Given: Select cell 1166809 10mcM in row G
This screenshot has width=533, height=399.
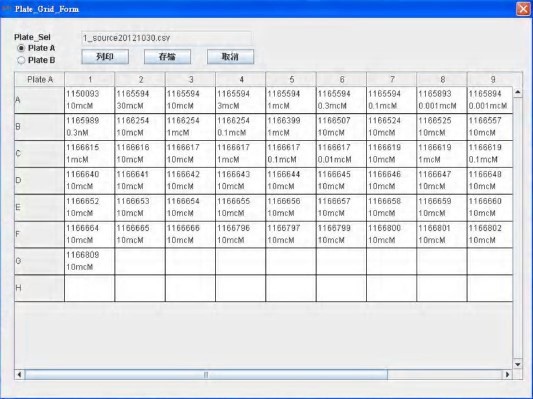Looking at the screenshot, I should [90, 261].
